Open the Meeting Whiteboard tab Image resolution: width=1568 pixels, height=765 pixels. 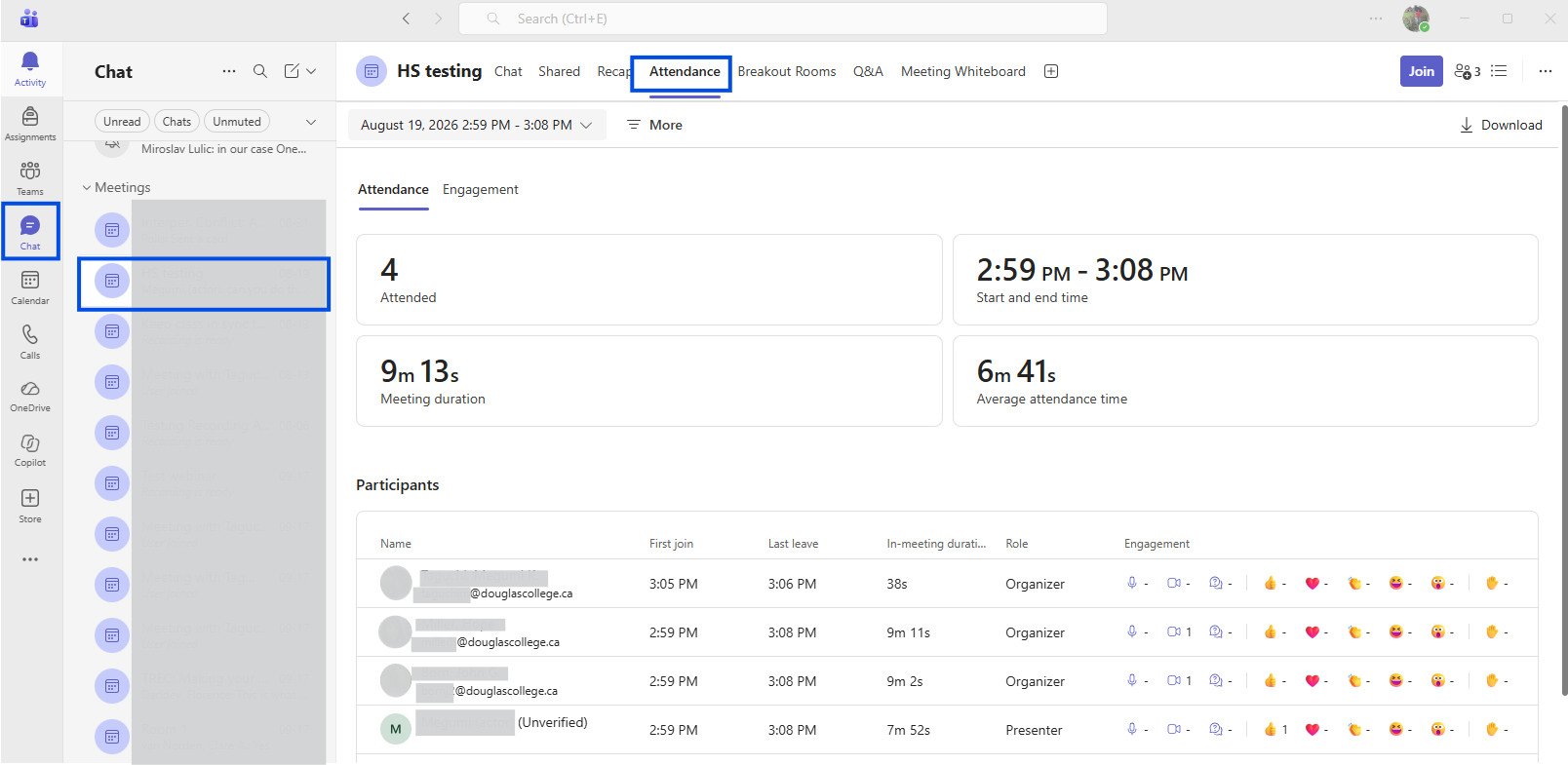[x=963, y=71]
